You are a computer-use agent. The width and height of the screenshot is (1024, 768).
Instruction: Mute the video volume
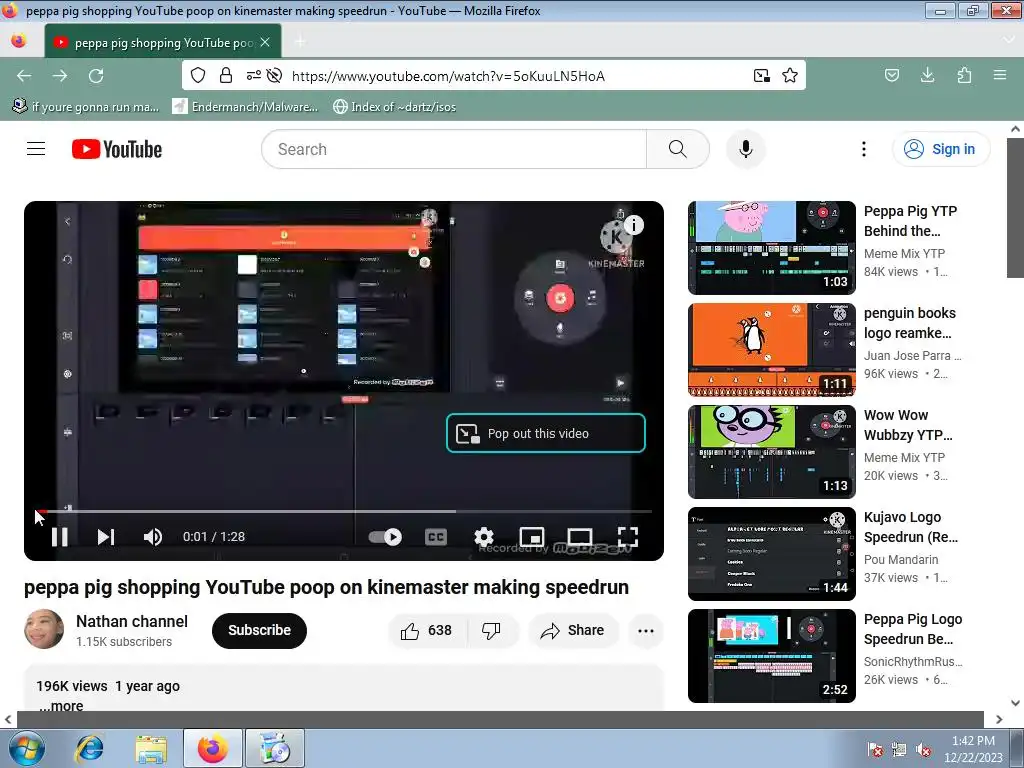pos(153,537)
